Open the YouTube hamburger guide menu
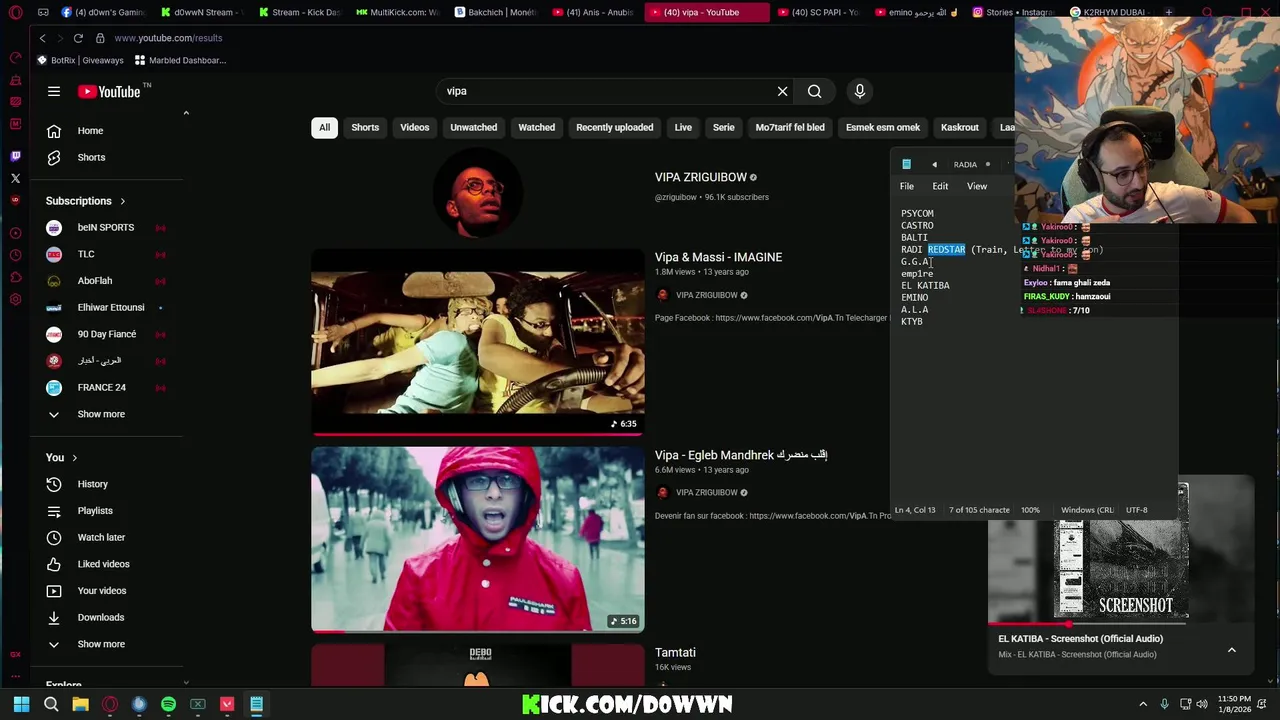 point(54,91)
